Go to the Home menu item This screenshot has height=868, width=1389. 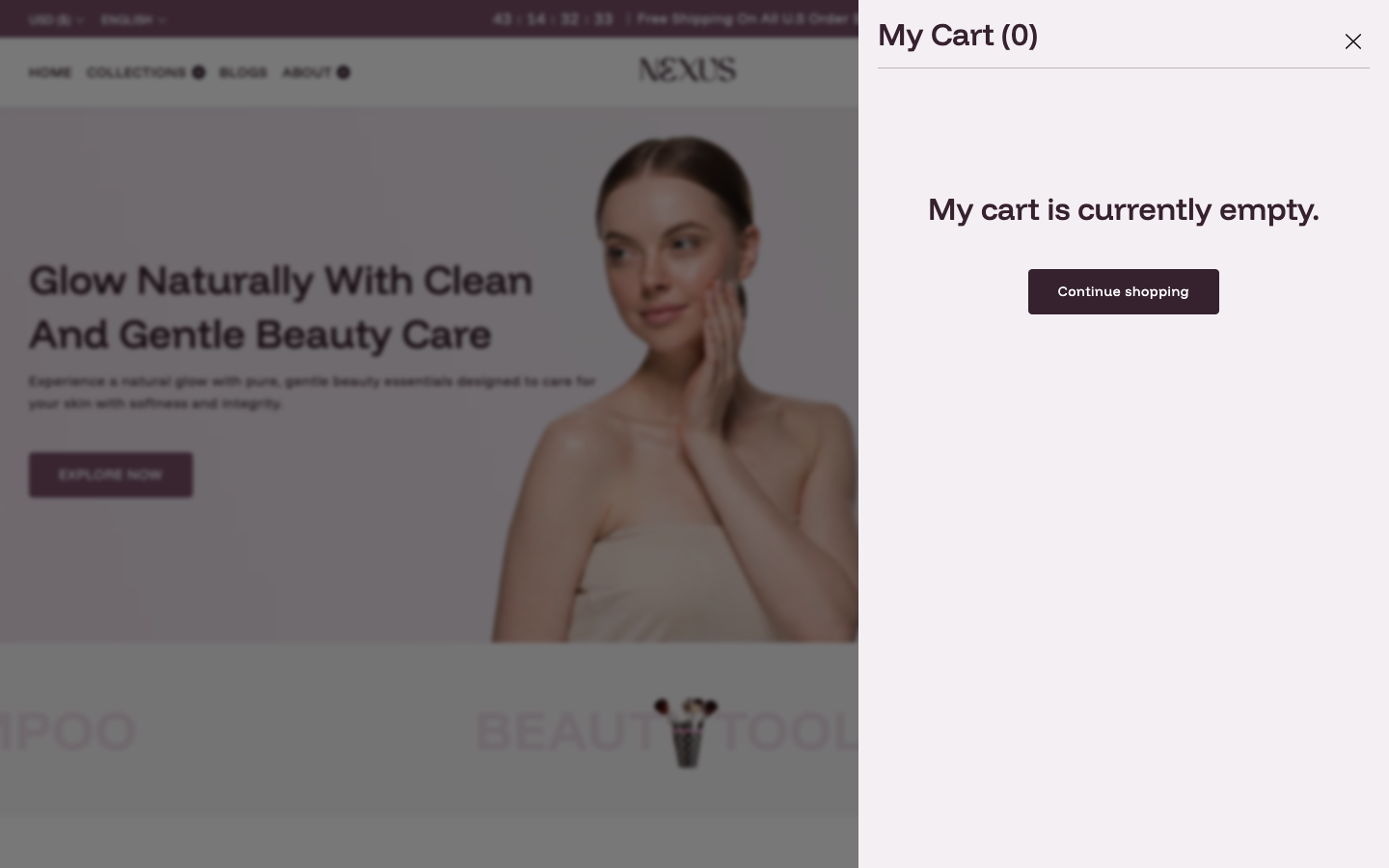coord(50,72)
